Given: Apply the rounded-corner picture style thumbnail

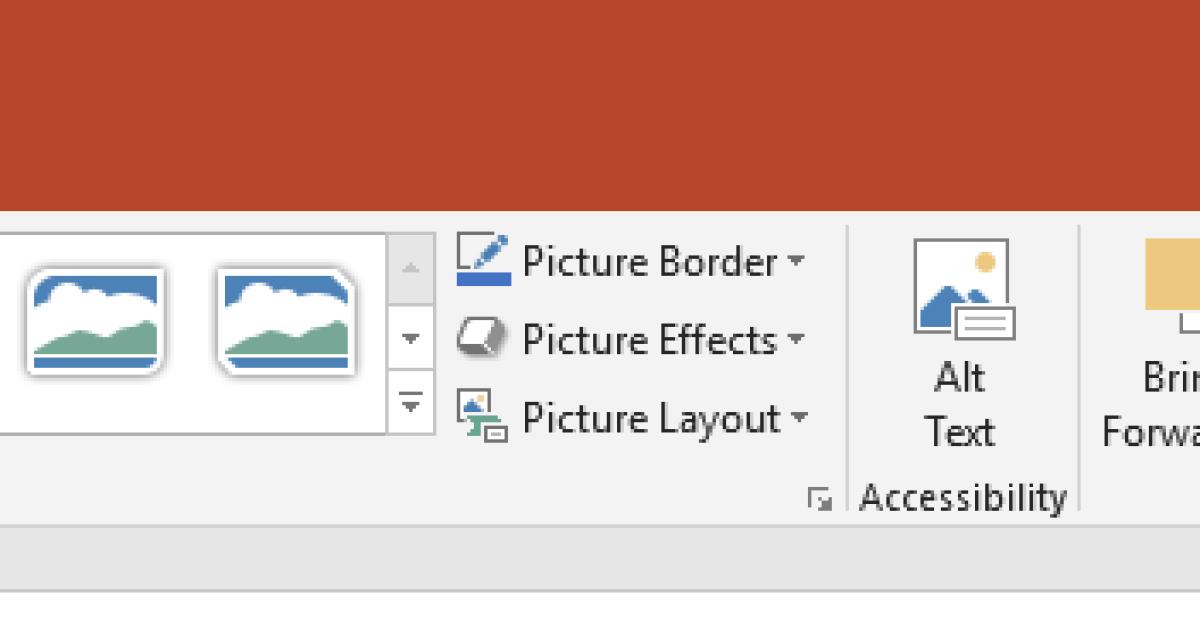Looking at the screenshot, I should pos(95,321).
